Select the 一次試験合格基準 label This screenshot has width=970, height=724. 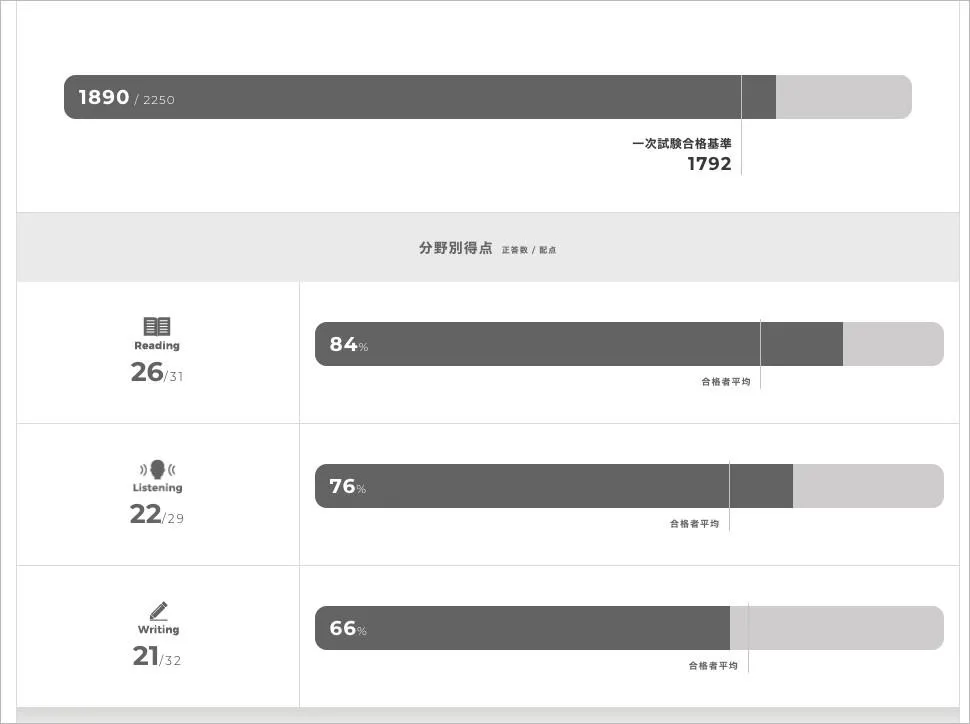click(681, 144)
